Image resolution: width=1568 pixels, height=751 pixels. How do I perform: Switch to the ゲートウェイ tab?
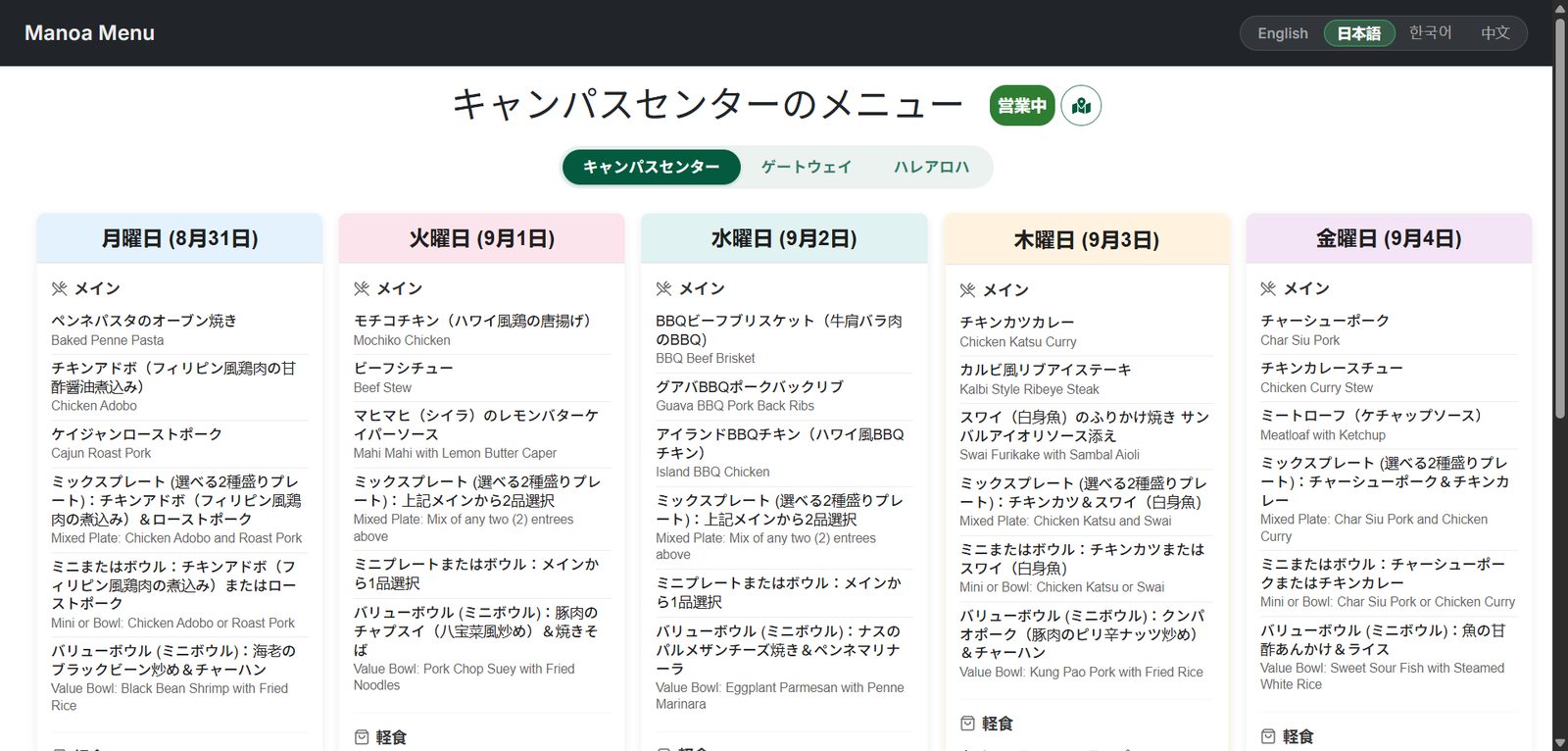pos(807,167)
